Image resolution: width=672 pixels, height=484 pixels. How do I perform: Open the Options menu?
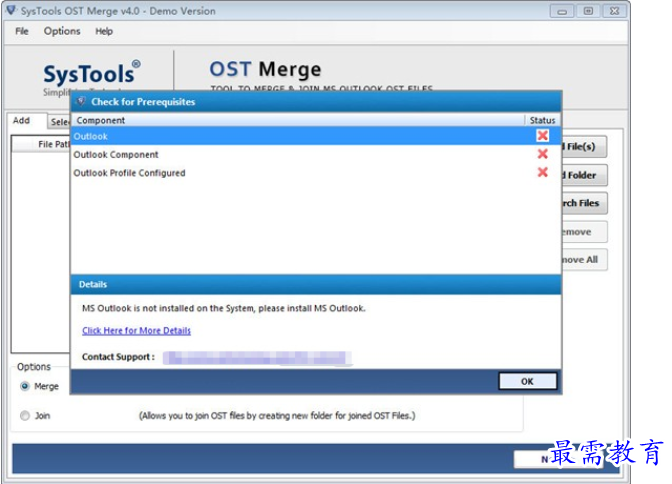click(62, 31)
